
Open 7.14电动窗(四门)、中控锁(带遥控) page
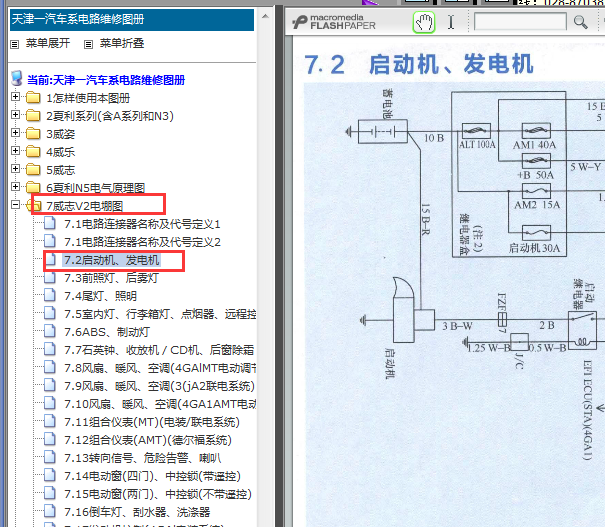[152, 476]
